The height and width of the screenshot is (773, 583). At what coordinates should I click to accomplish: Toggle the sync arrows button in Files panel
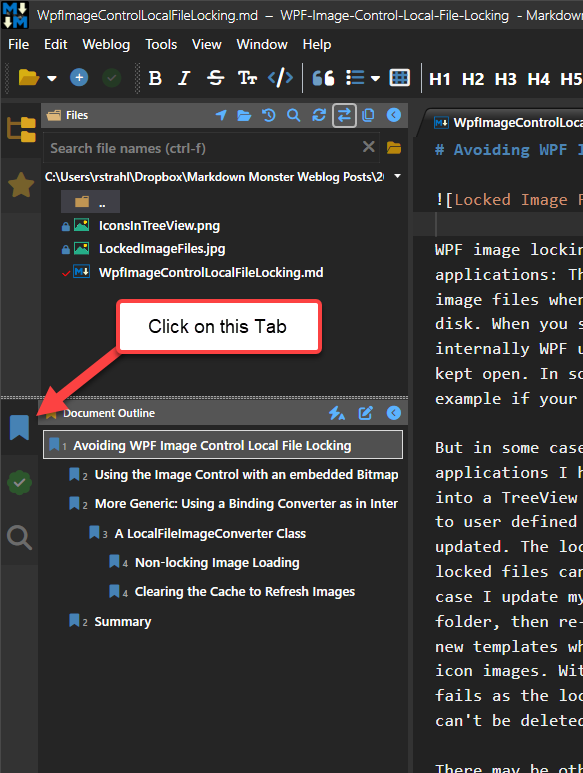[x=344, y=115]
